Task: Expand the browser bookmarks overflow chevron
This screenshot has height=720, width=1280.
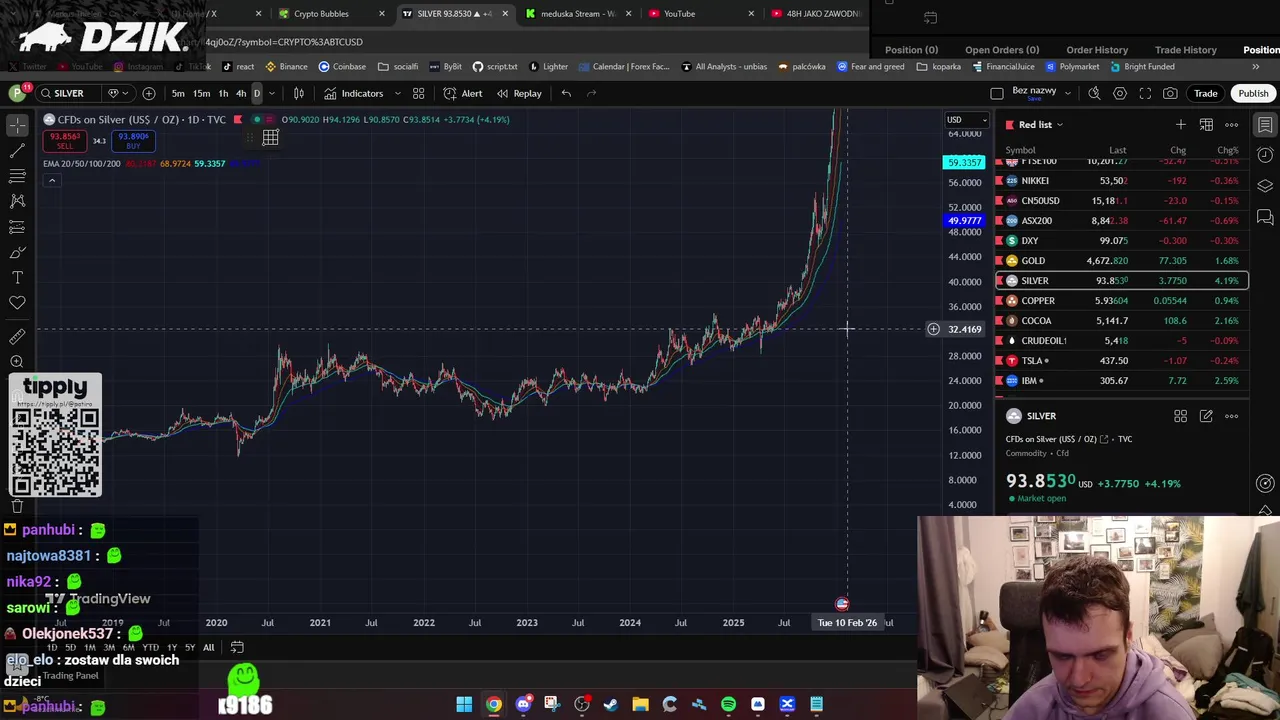Action: pos(1255,67)
